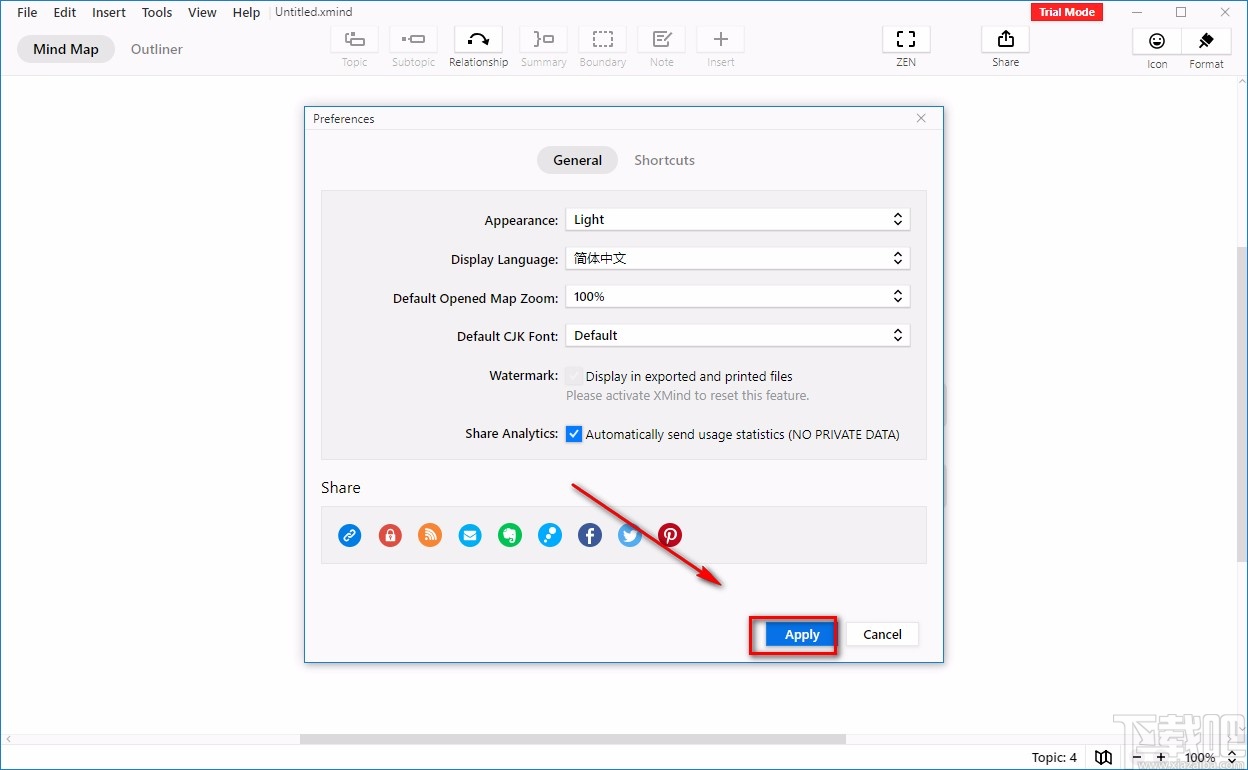Close the Preferences dialog with X
Screen dimensions: 1248x770
point(921,118)
